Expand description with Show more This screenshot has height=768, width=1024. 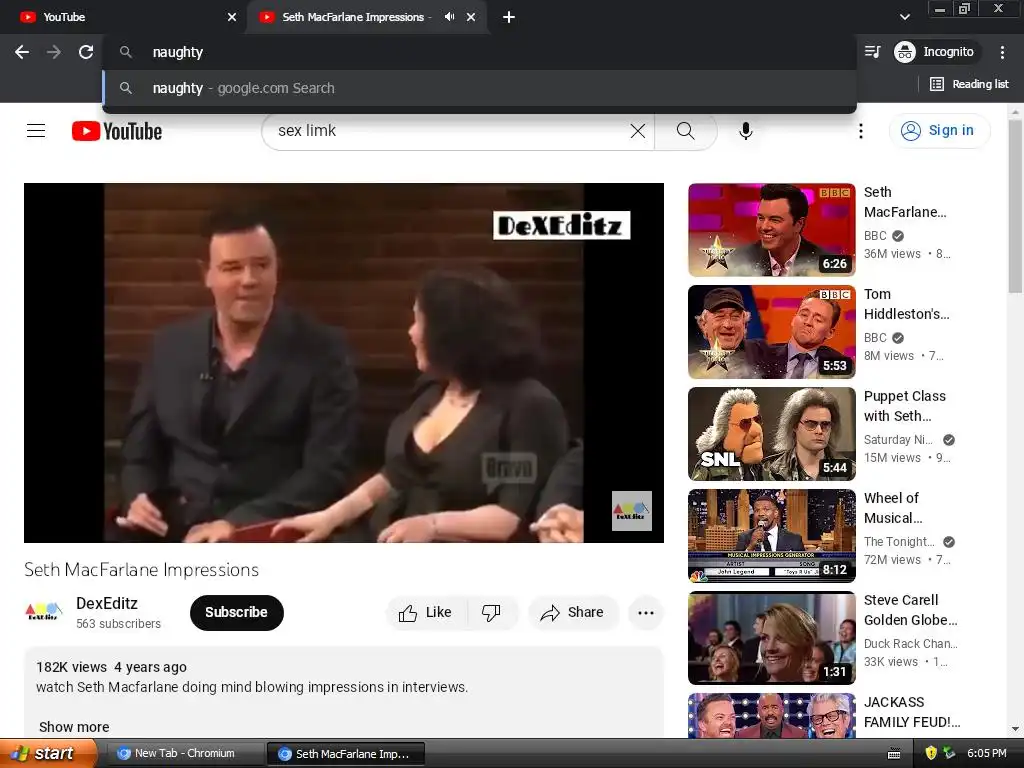74,727
